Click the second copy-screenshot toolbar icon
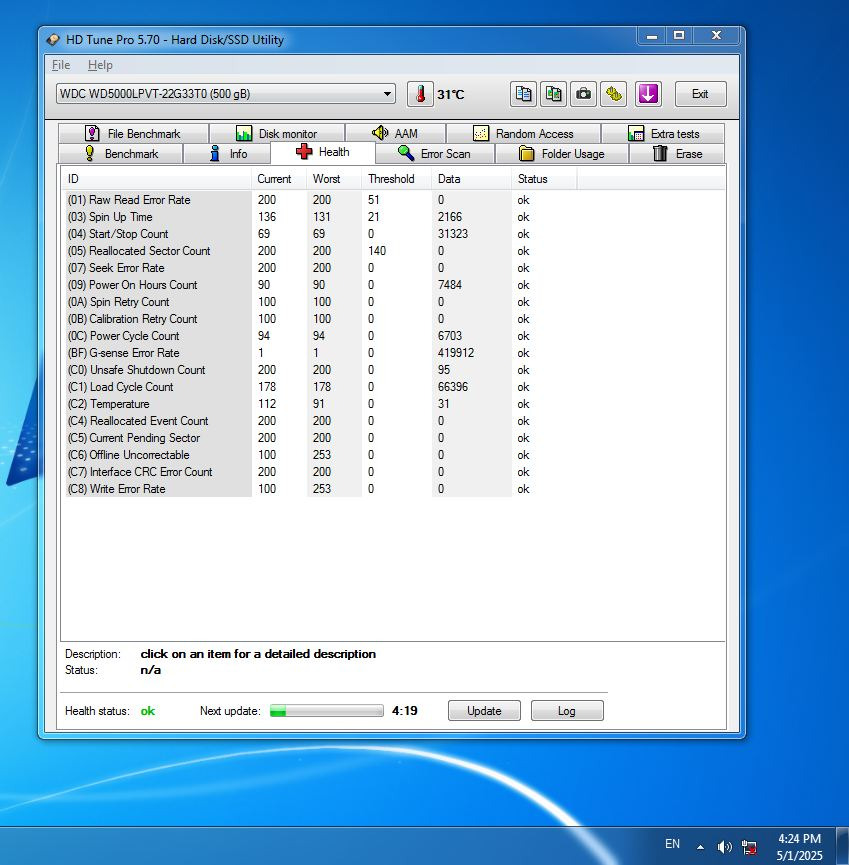This screenshot has height=865, width=849. click(553, 94)
